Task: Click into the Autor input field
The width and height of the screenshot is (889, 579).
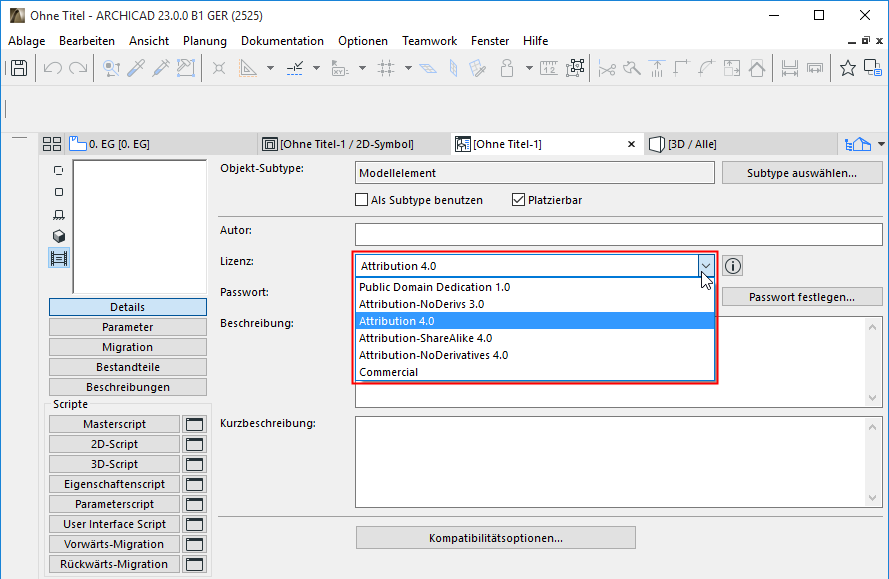Action: [x=619, y=234]
